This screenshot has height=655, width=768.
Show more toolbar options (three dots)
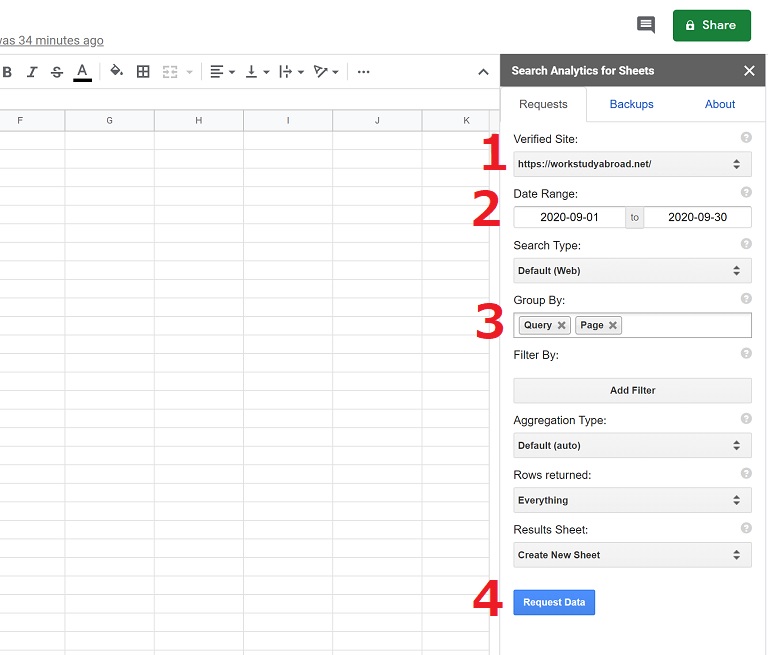click(x=363, y=72)
